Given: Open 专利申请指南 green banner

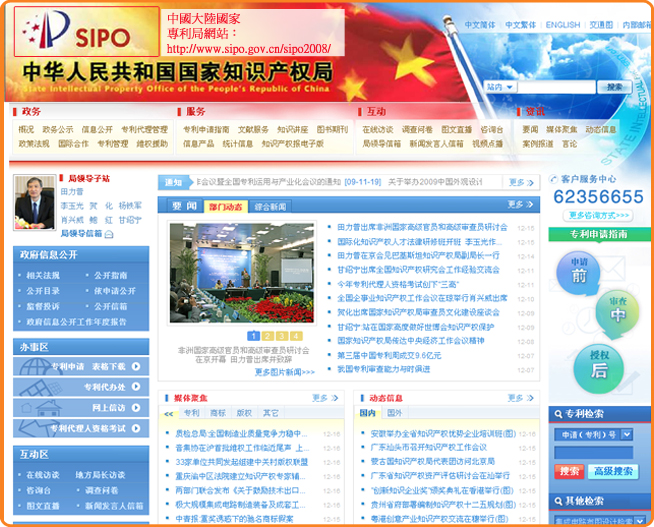Looking at the screenshot, I should pyautogui.click(x=599, y=234).
